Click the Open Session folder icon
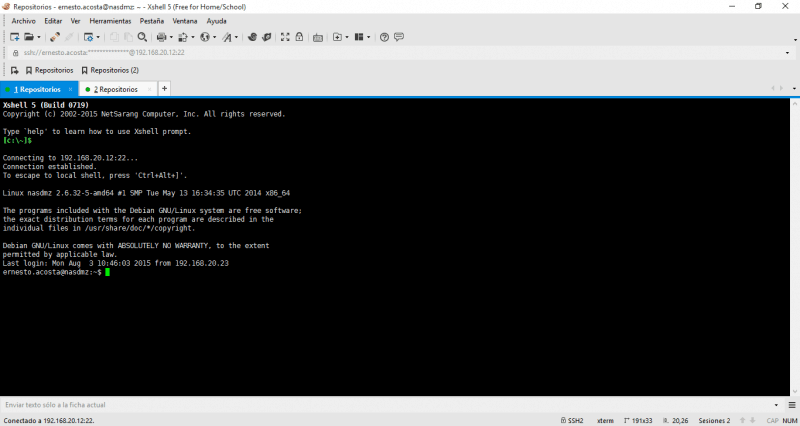800x426 pixels. click(x=29, y=37)
